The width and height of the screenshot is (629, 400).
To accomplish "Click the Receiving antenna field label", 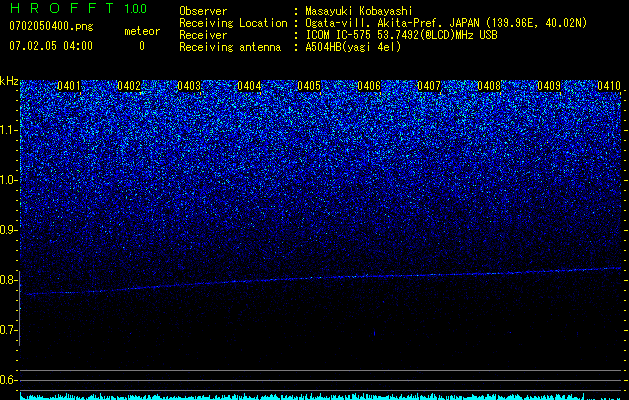I will pos(230,47).
